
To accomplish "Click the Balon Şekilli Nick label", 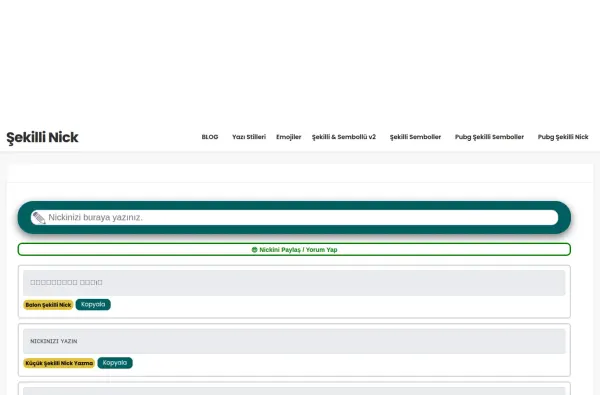I will (x=48, y=305).
